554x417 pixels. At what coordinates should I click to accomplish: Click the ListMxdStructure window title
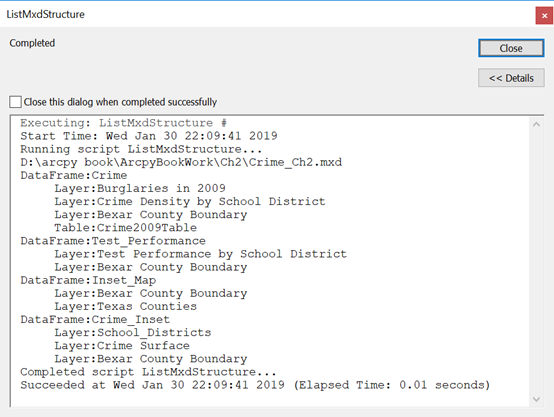pyautogui.click(x=46, y=14)
